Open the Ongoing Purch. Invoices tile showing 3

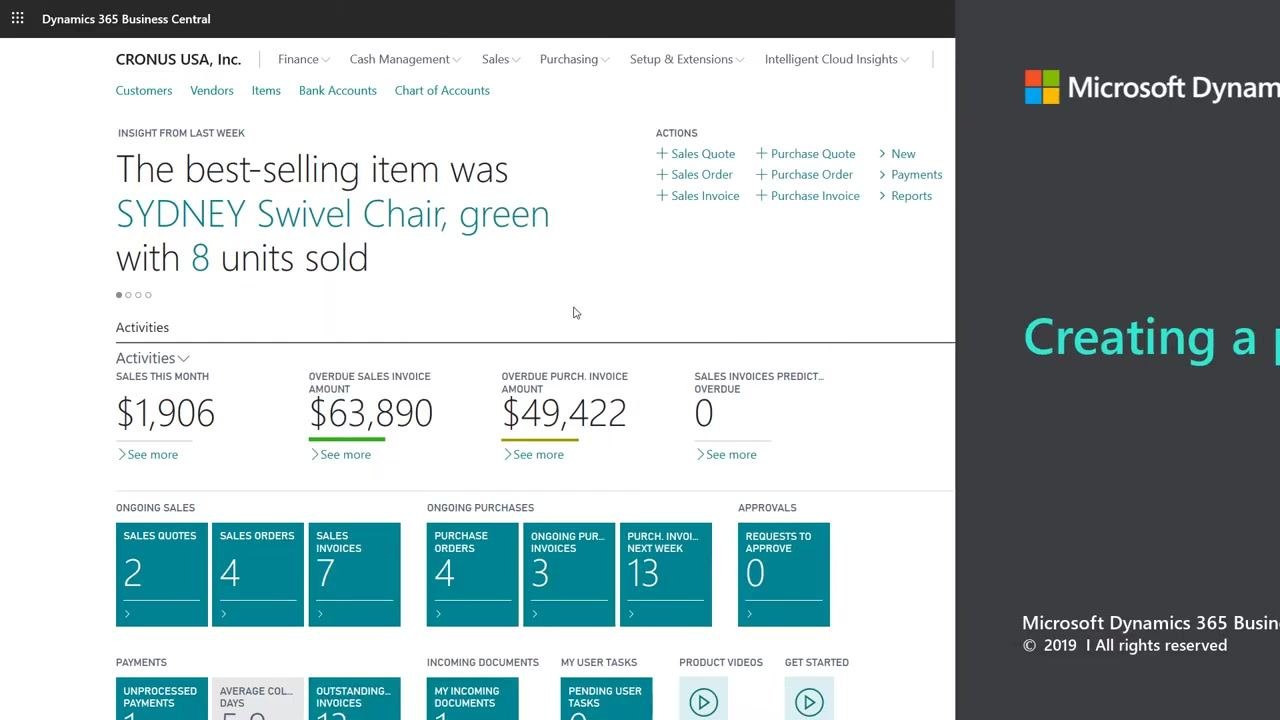pyautogui.click(x=569, y=575)
